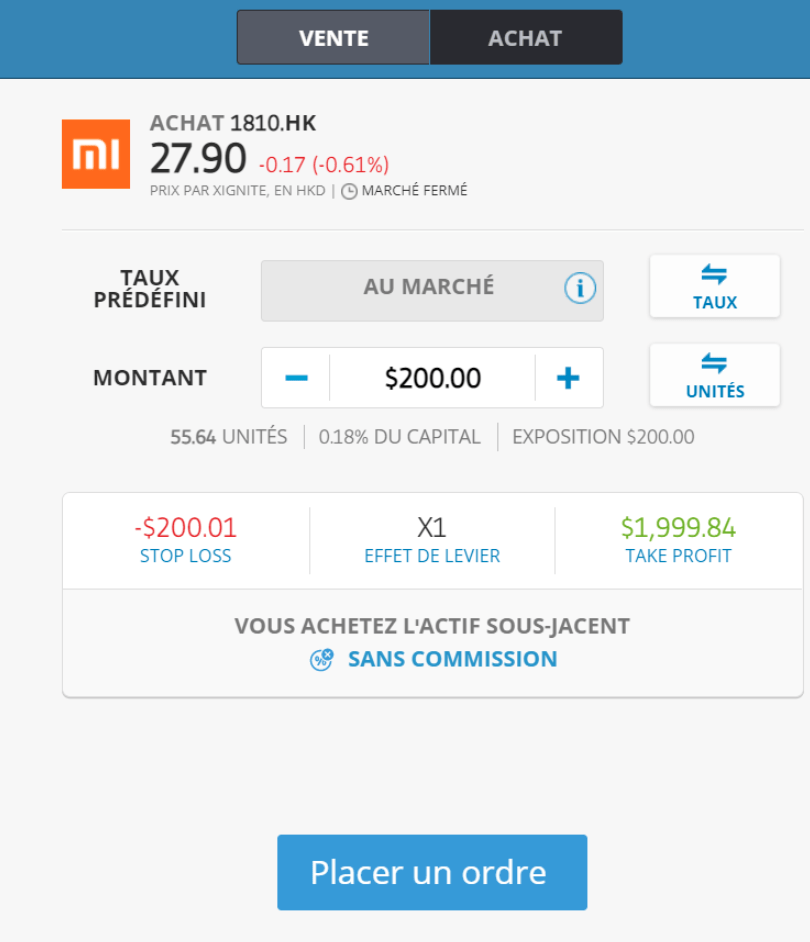Click the SANS COMMISSION link
810x942 pixels.
[452, 659]
